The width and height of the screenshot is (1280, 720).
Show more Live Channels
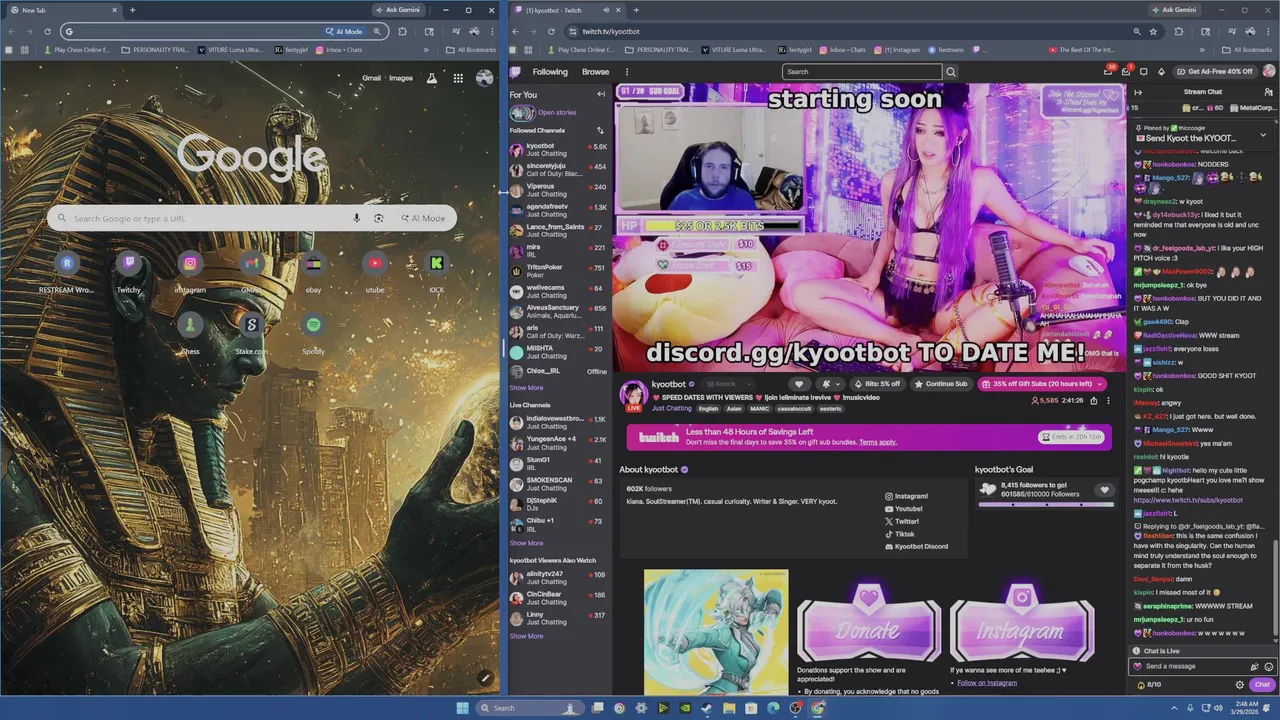[526, 543]
